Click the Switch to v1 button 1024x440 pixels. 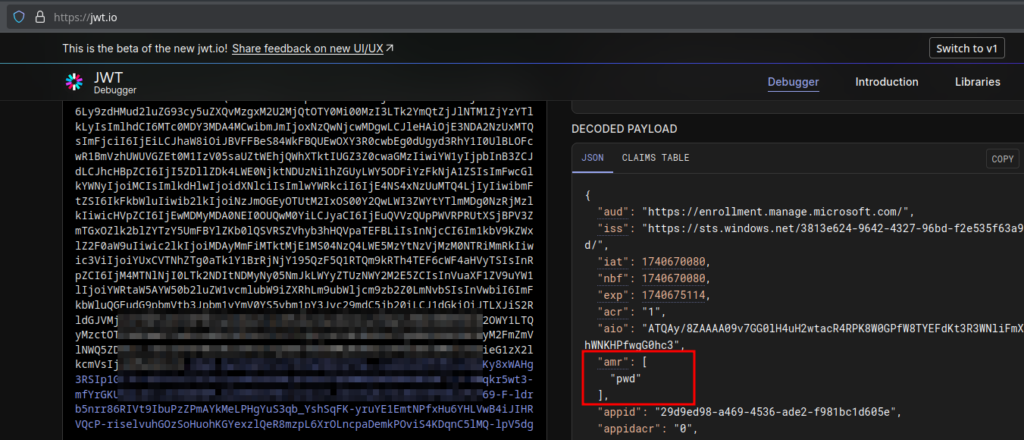pos(966,48)
